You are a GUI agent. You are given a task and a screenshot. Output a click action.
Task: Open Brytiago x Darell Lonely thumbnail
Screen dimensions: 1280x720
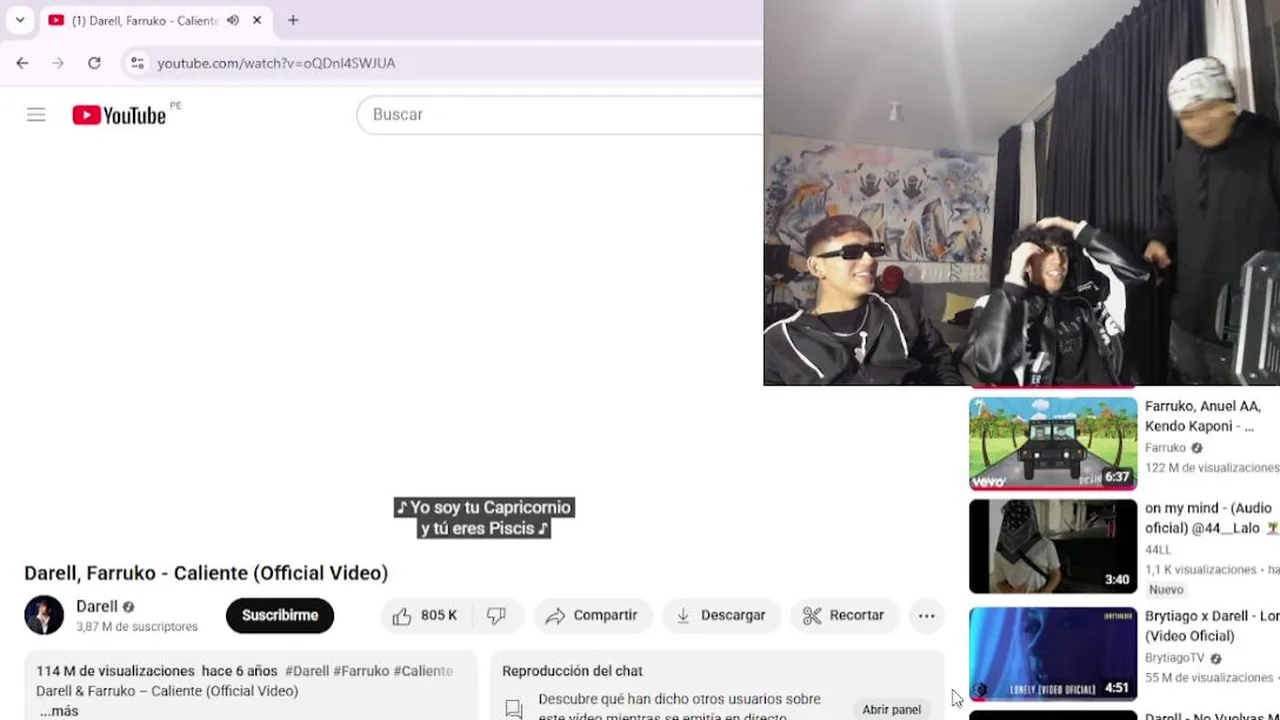[1053, 654]
